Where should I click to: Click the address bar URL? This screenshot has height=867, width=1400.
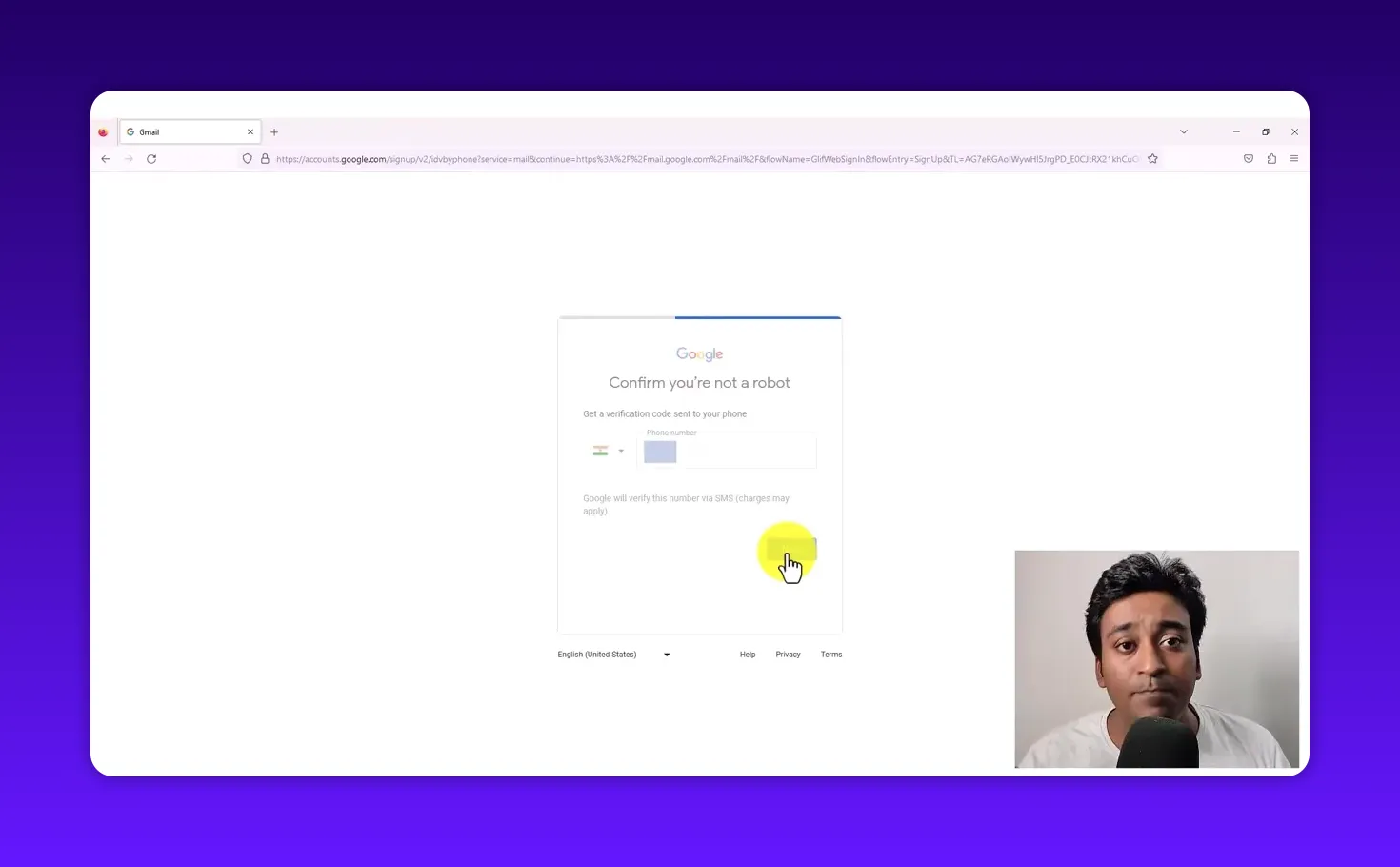point(667,158)
